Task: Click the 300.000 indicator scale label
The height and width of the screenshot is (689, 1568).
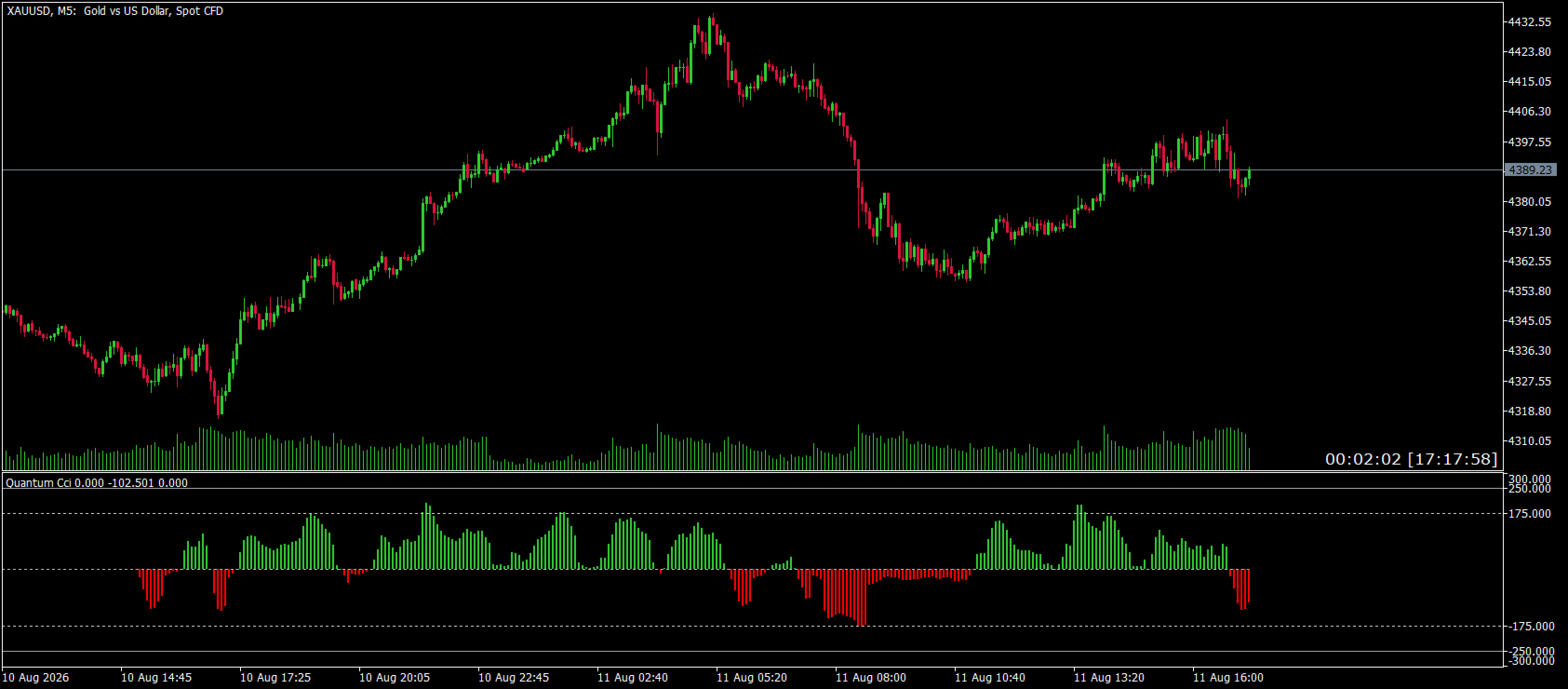Action: pyautogui.click(x=1530, y=479)
